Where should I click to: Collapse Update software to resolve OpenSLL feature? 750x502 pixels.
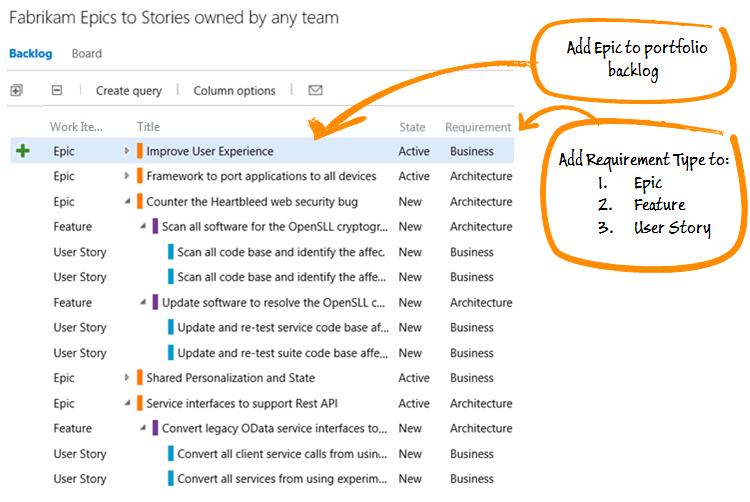coord(143,302)
